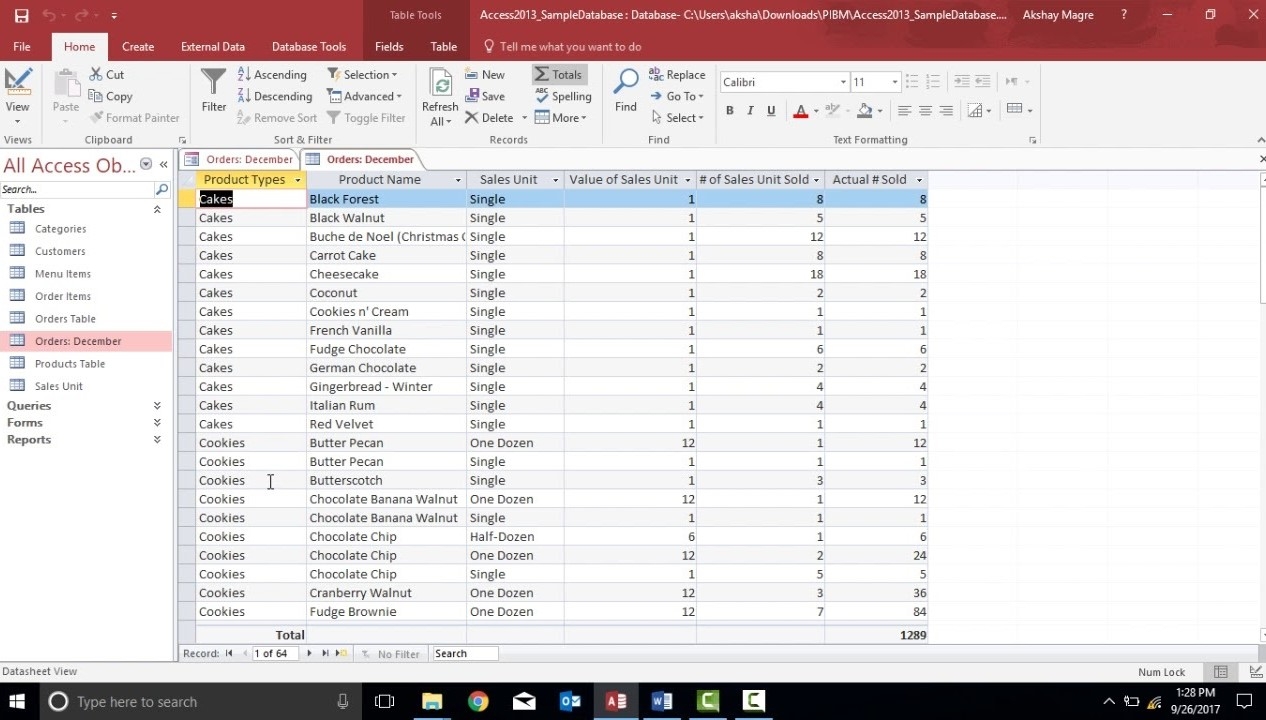
Task: Toggle bold text formatting
Action: tap(730, 111)
